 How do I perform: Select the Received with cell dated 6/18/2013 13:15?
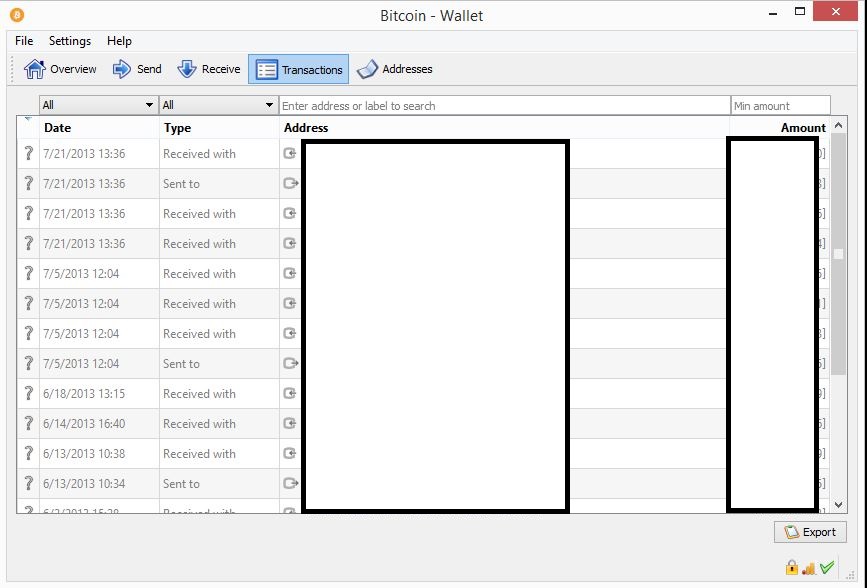point(219,393)
